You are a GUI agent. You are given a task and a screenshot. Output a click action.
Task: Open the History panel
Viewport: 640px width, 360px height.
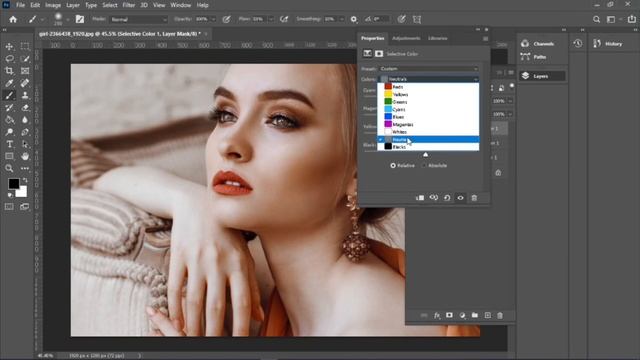point(608,44)
